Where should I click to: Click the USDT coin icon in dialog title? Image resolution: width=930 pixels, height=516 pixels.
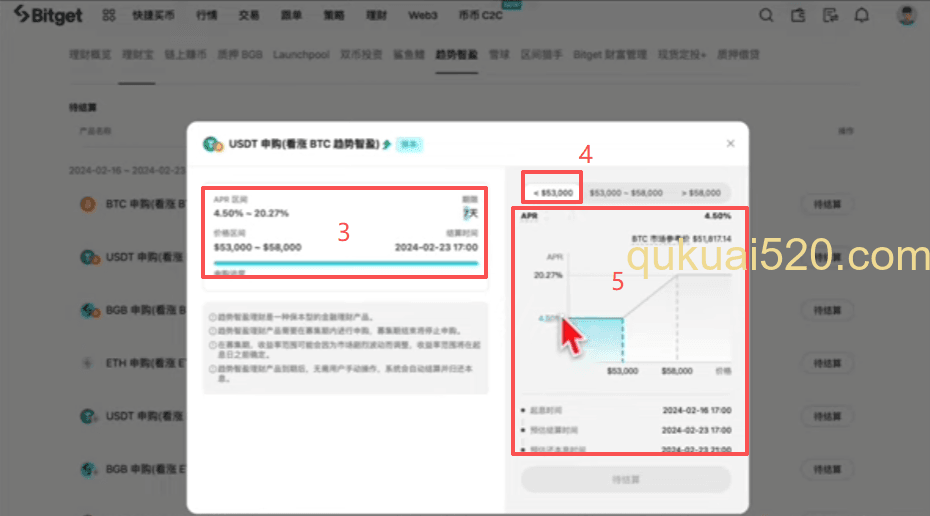point(212,144)
